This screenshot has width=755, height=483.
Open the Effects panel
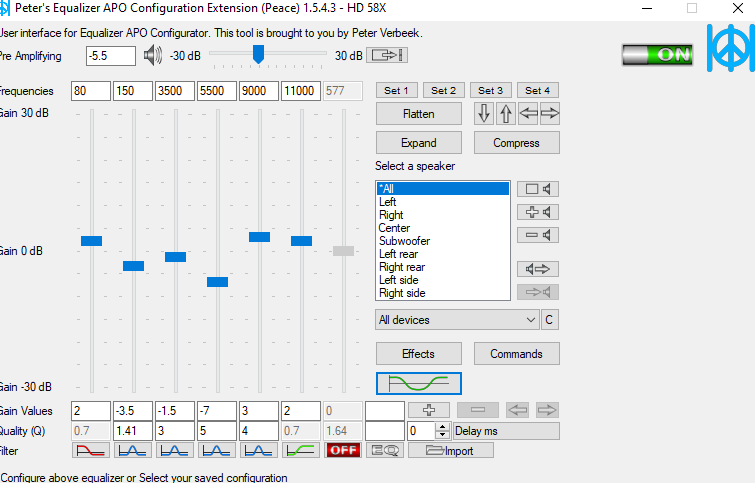coord(418,354)
